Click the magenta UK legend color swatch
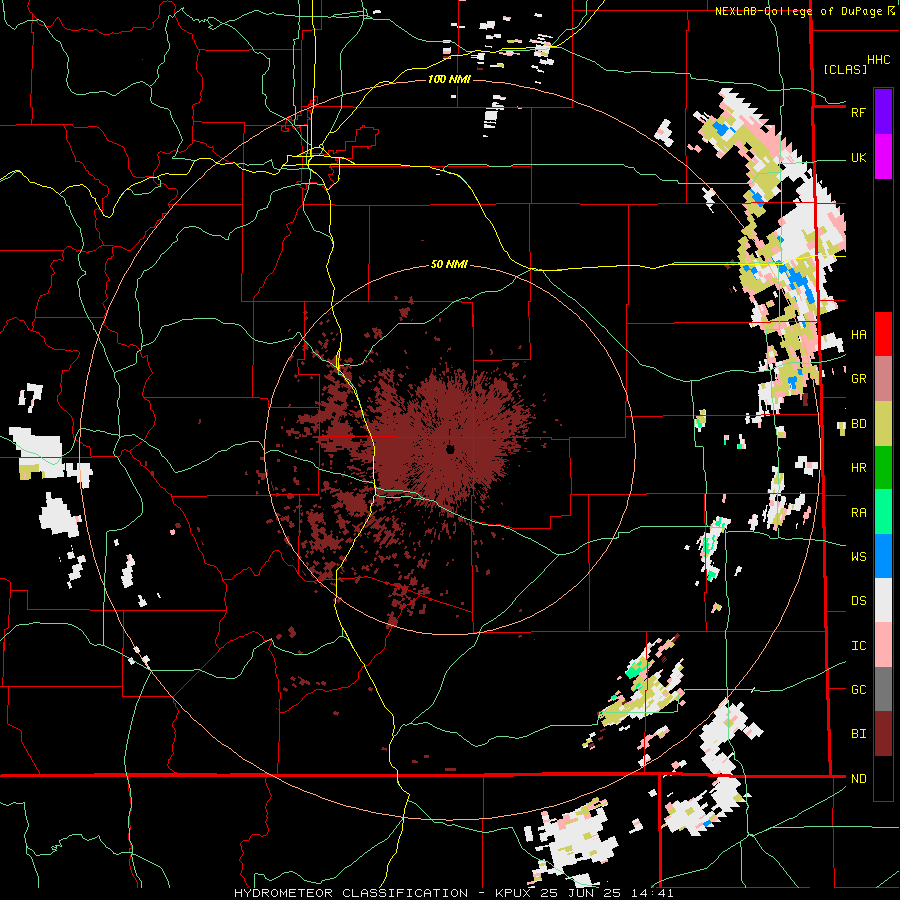This screenshot has width=900, height=900. coord(883,157)
